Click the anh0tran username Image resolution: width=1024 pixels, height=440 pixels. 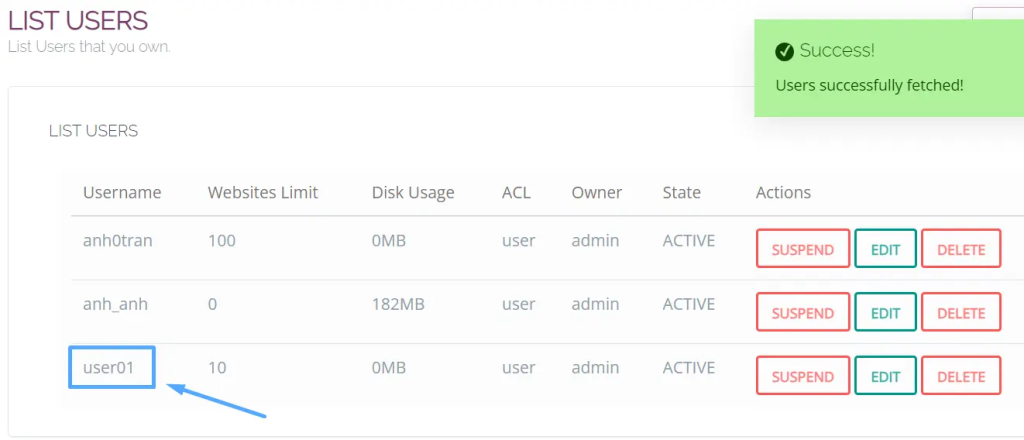117,240
